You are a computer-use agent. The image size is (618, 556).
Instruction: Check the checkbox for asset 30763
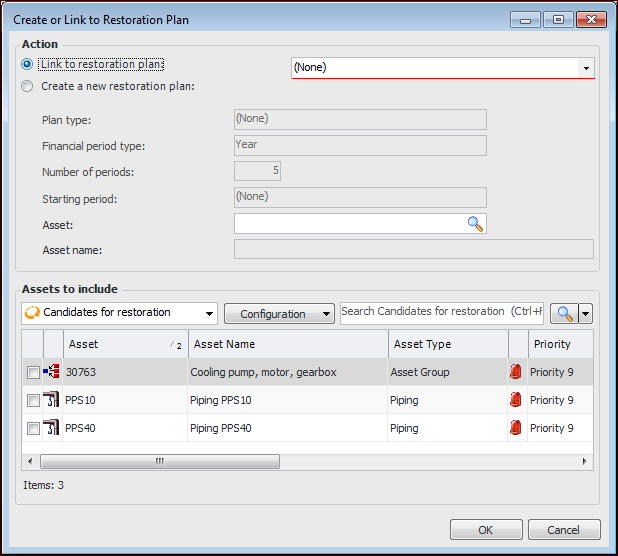(33, 372)
